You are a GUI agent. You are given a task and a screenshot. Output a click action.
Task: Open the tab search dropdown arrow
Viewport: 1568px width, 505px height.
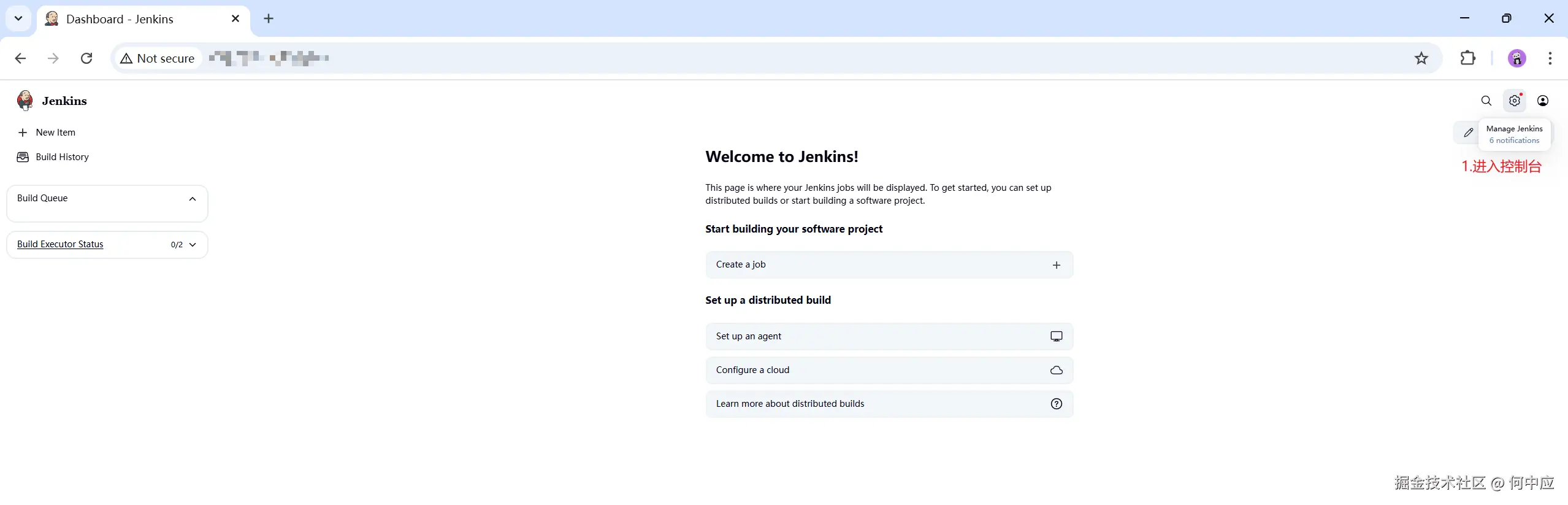18,18
